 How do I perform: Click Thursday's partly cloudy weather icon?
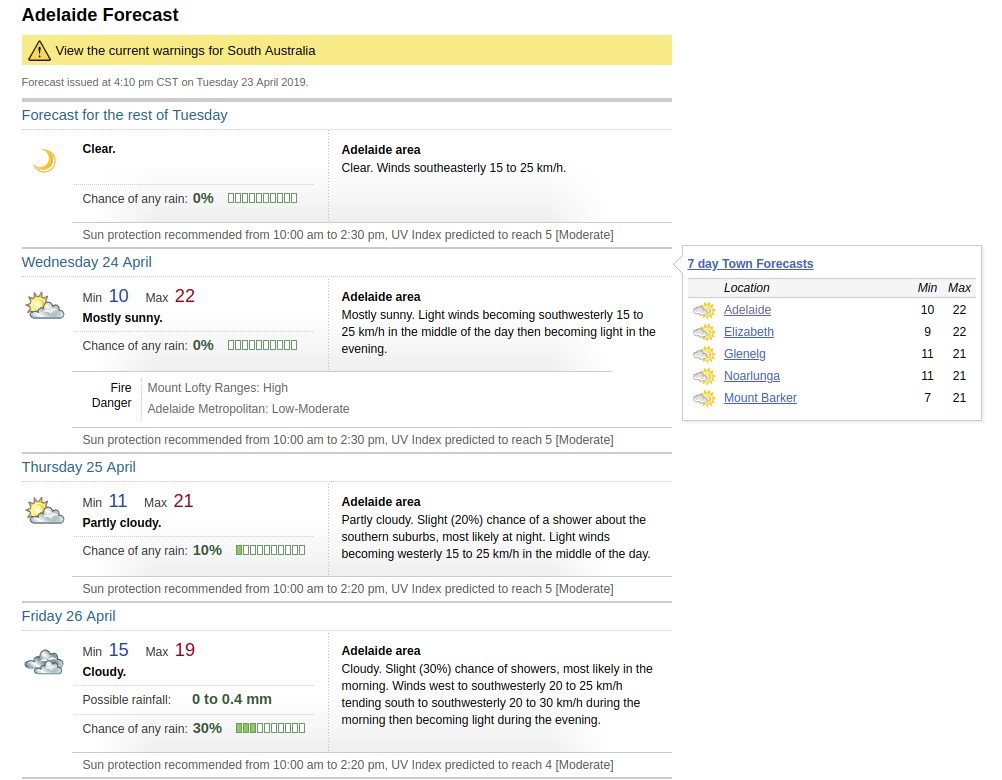point(45,510)
